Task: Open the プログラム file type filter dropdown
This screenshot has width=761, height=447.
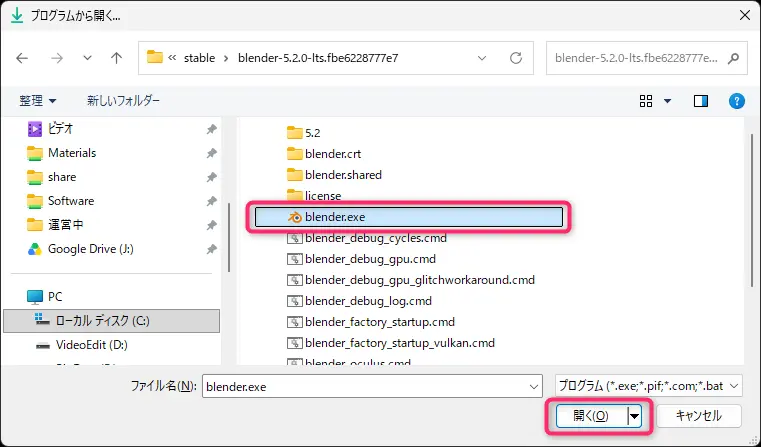Action: coord(648,386)
